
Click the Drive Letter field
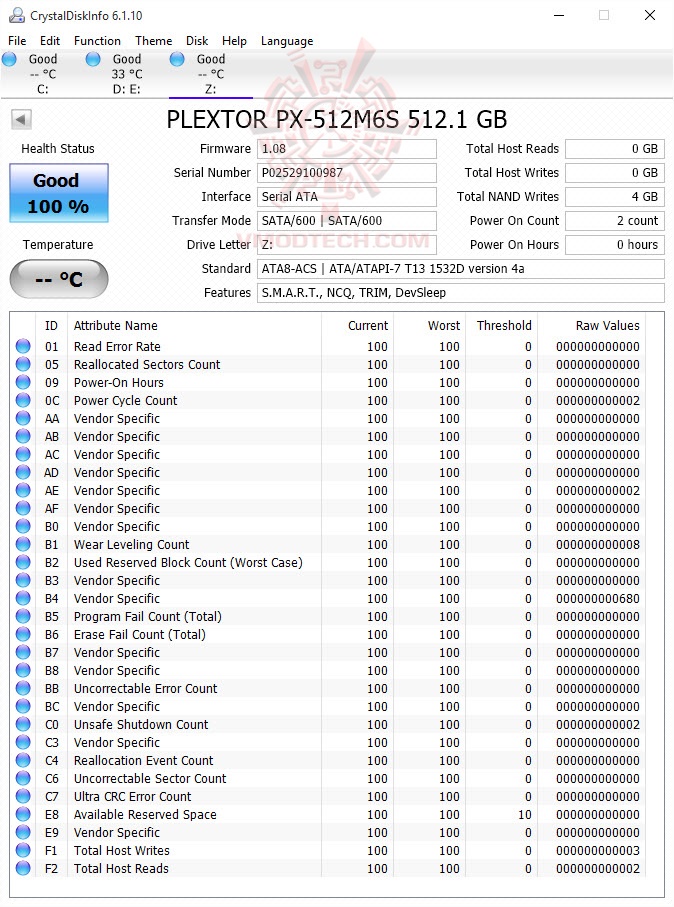pyautogui.click(x=347, y=245)
